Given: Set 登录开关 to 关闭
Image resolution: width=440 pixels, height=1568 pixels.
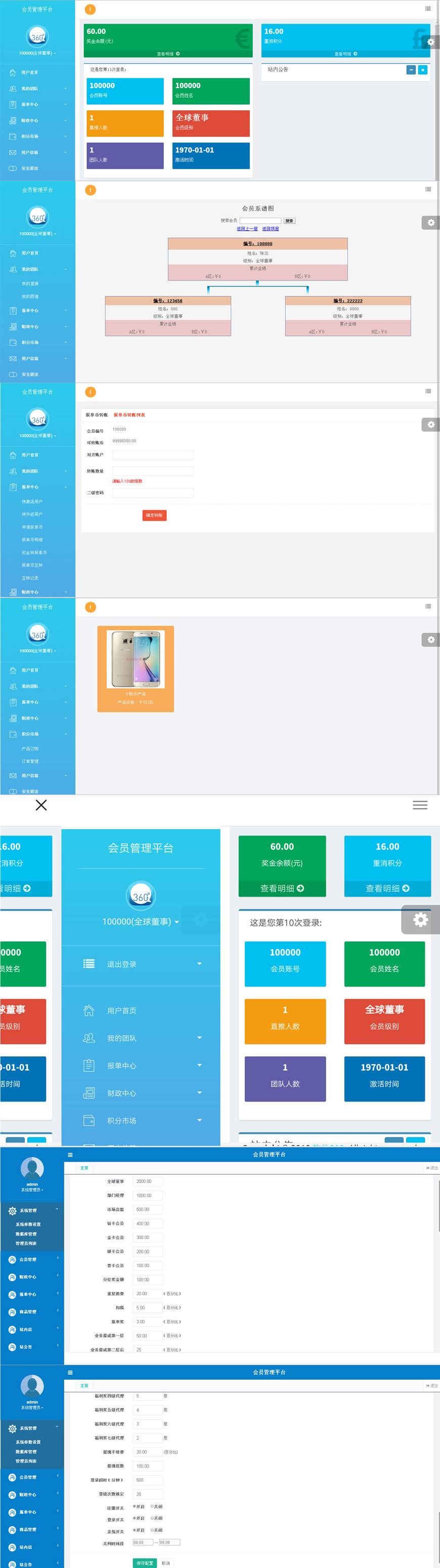Looking at the screenshot, I should pyautogui.click(x=152, y=1518).
